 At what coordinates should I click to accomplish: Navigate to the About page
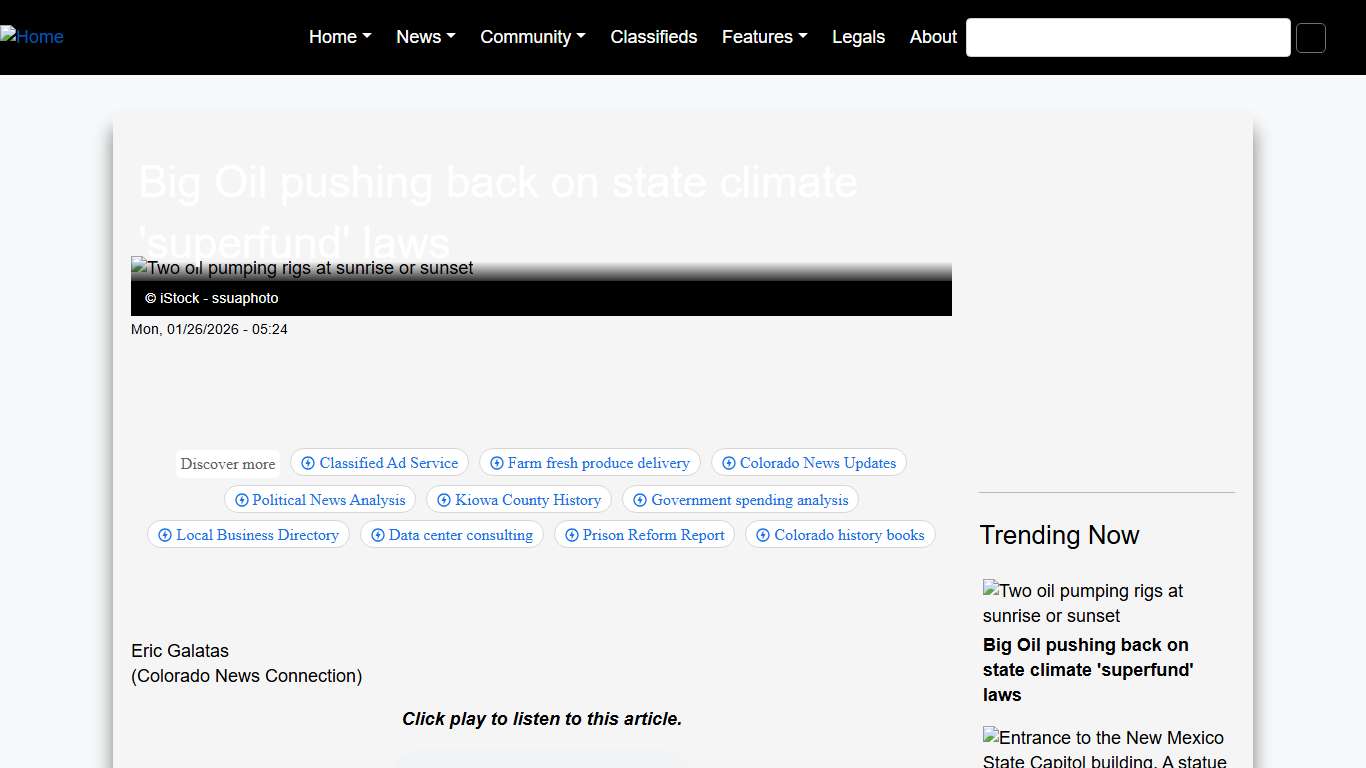coord(933,37)
